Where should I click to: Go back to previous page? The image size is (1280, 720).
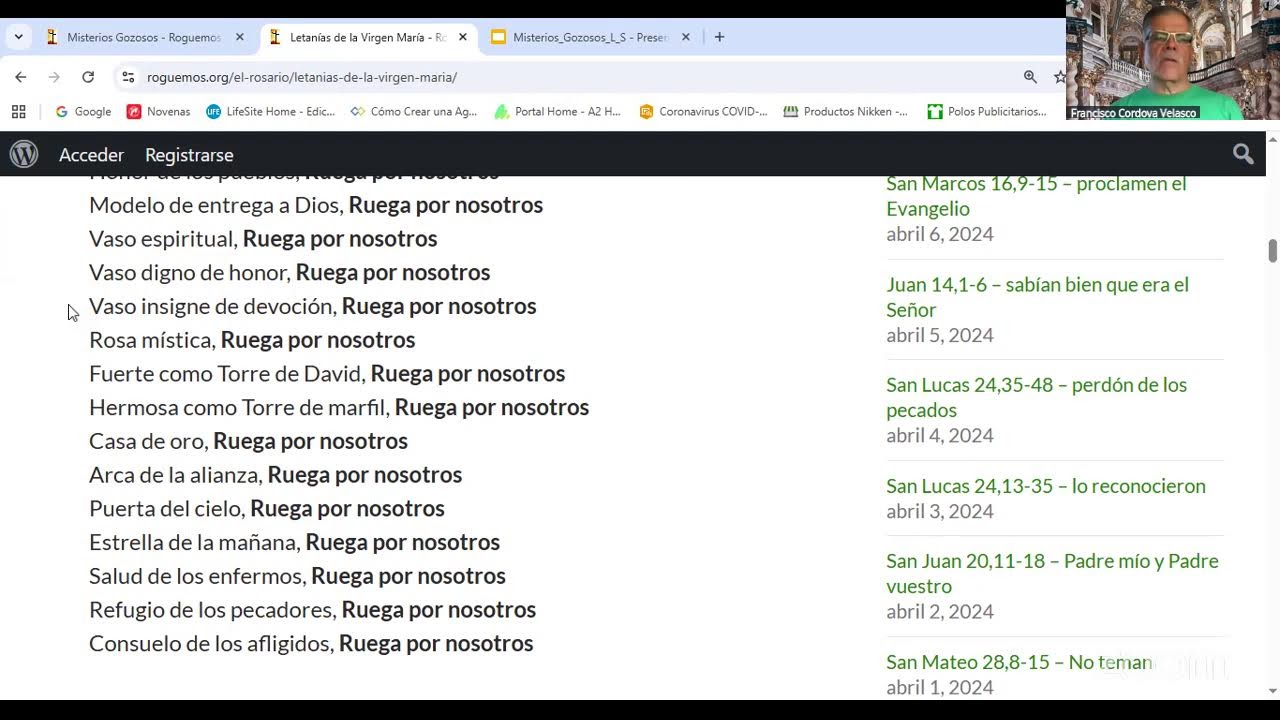point(21,77)
